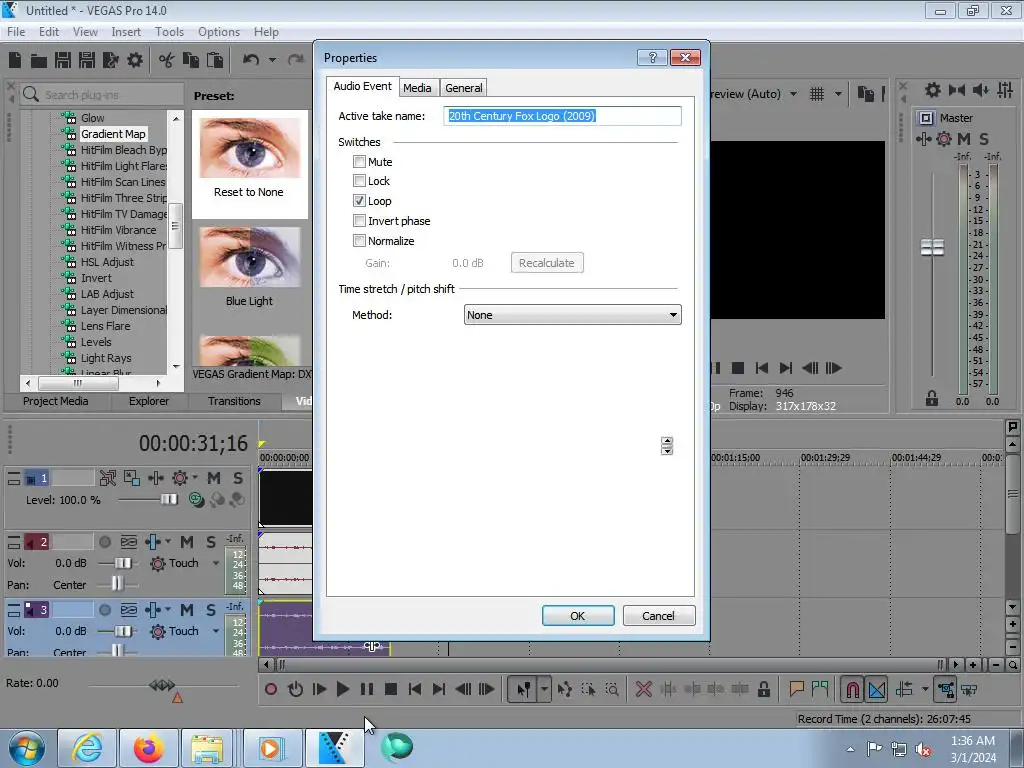The width and height of the screenshot is (1024, 768).
Task: Solo audio track 3 with S button
Action: coord(211,610)
